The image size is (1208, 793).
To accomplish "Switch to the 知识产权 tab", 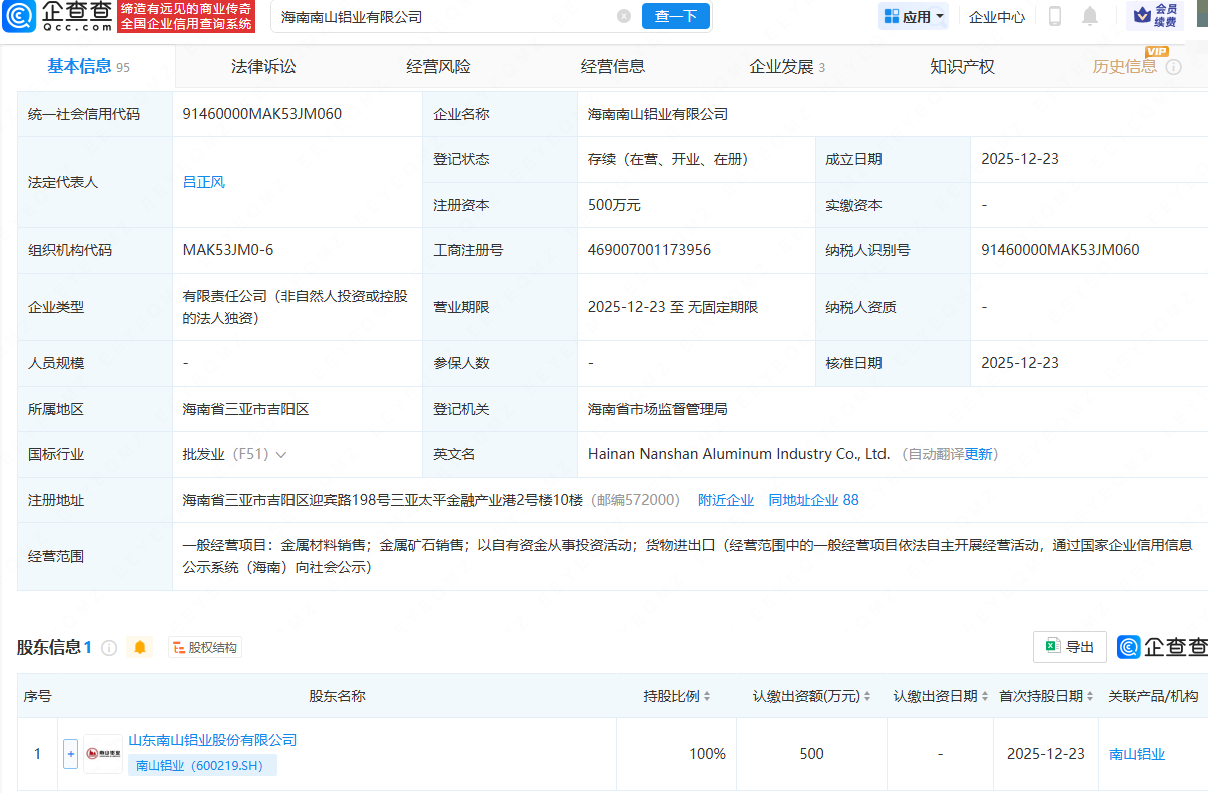I will pos(962,67).
